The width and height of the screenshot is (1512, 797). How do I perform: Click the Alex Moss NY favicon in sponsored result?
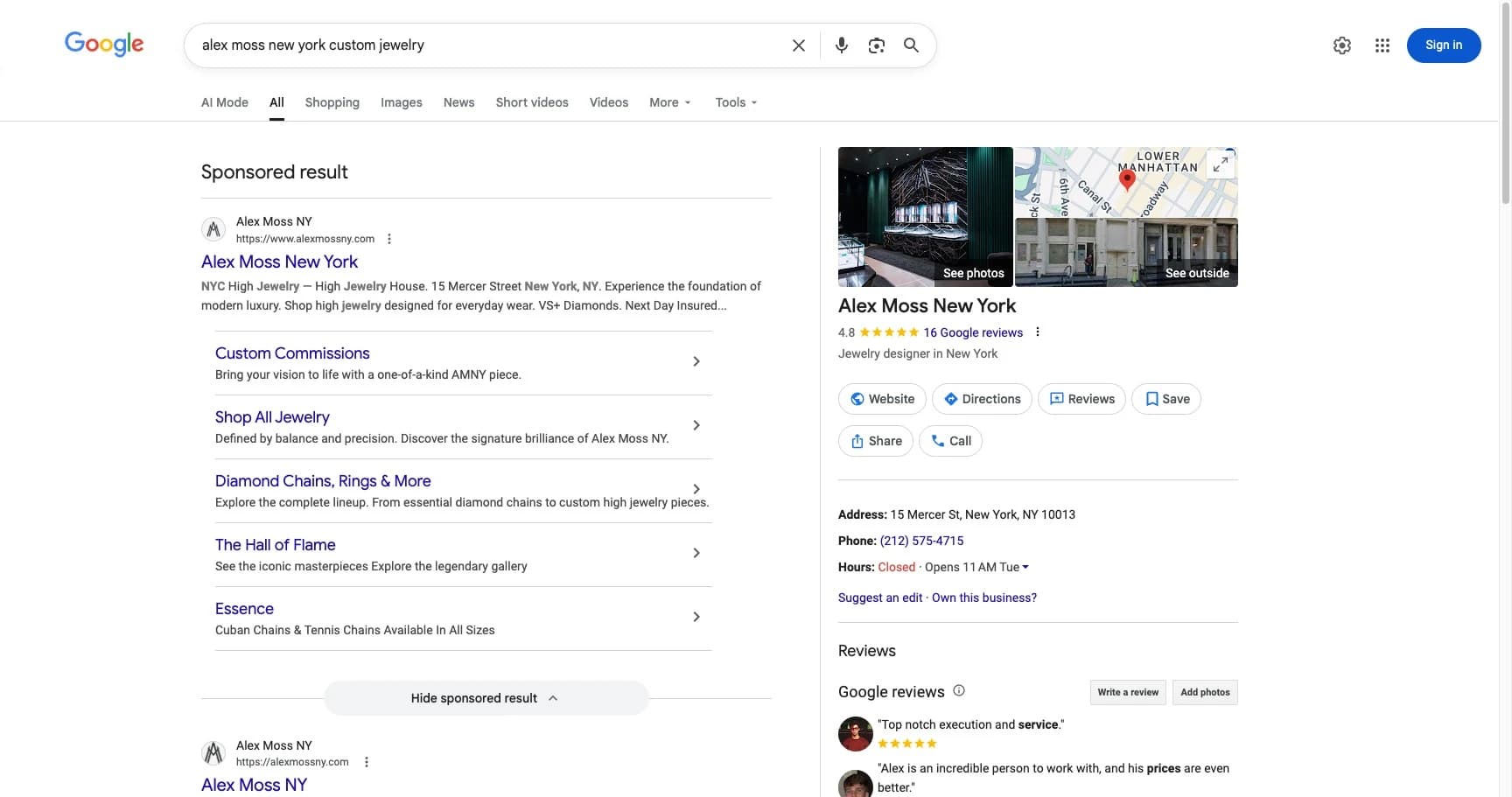pyautogui.click(x=213, y=230)
